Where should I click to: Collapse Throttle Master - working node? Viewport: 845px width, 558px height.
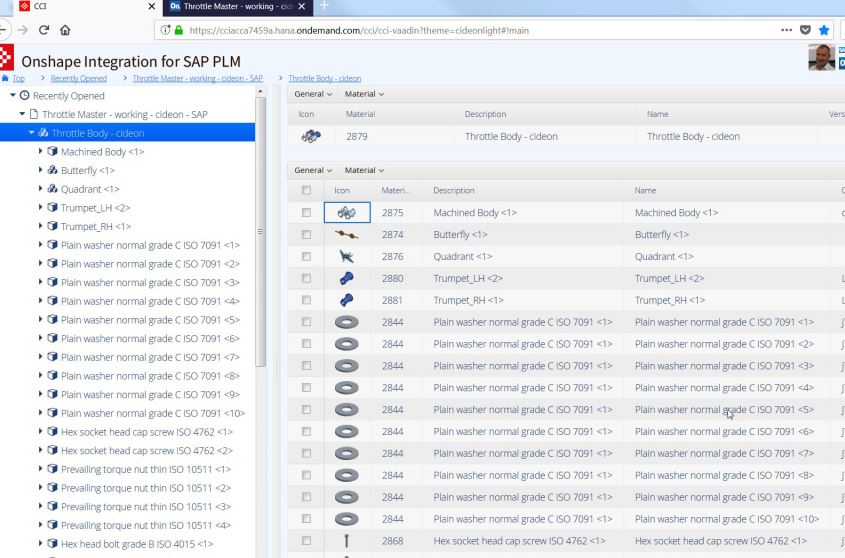tap(22, 114)
